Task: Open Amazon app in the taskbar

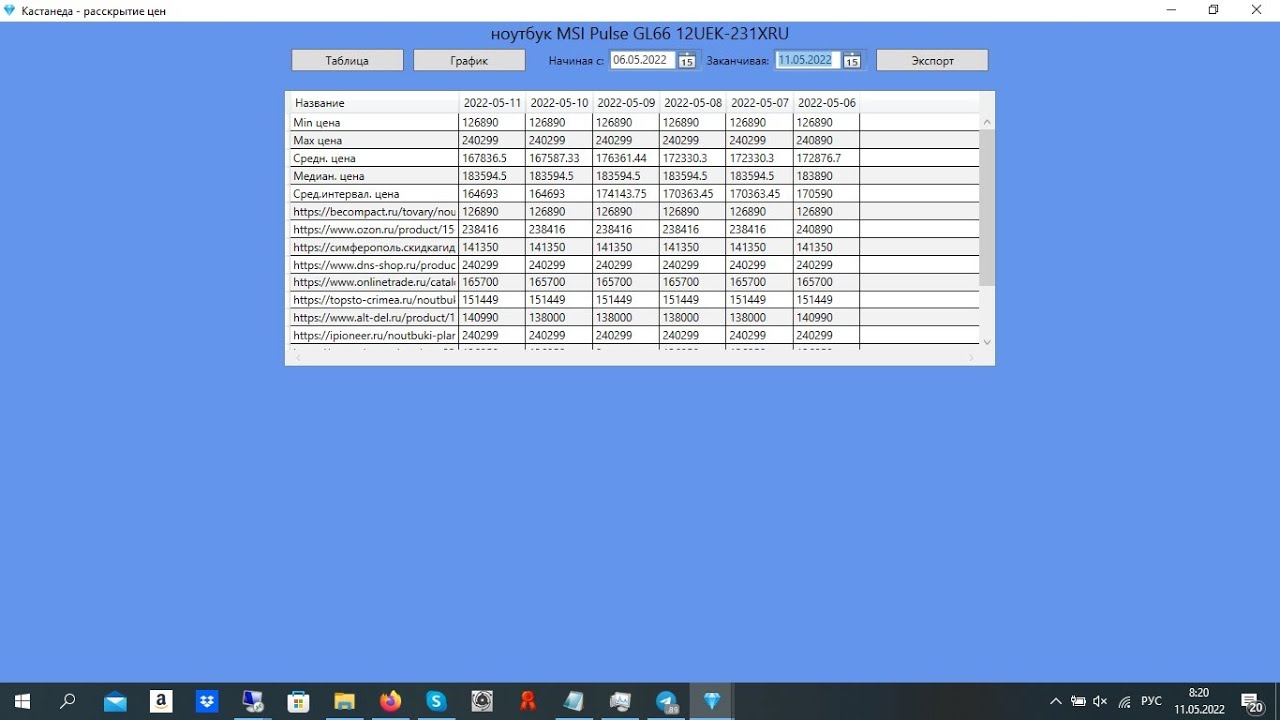Action: [161, 702]
